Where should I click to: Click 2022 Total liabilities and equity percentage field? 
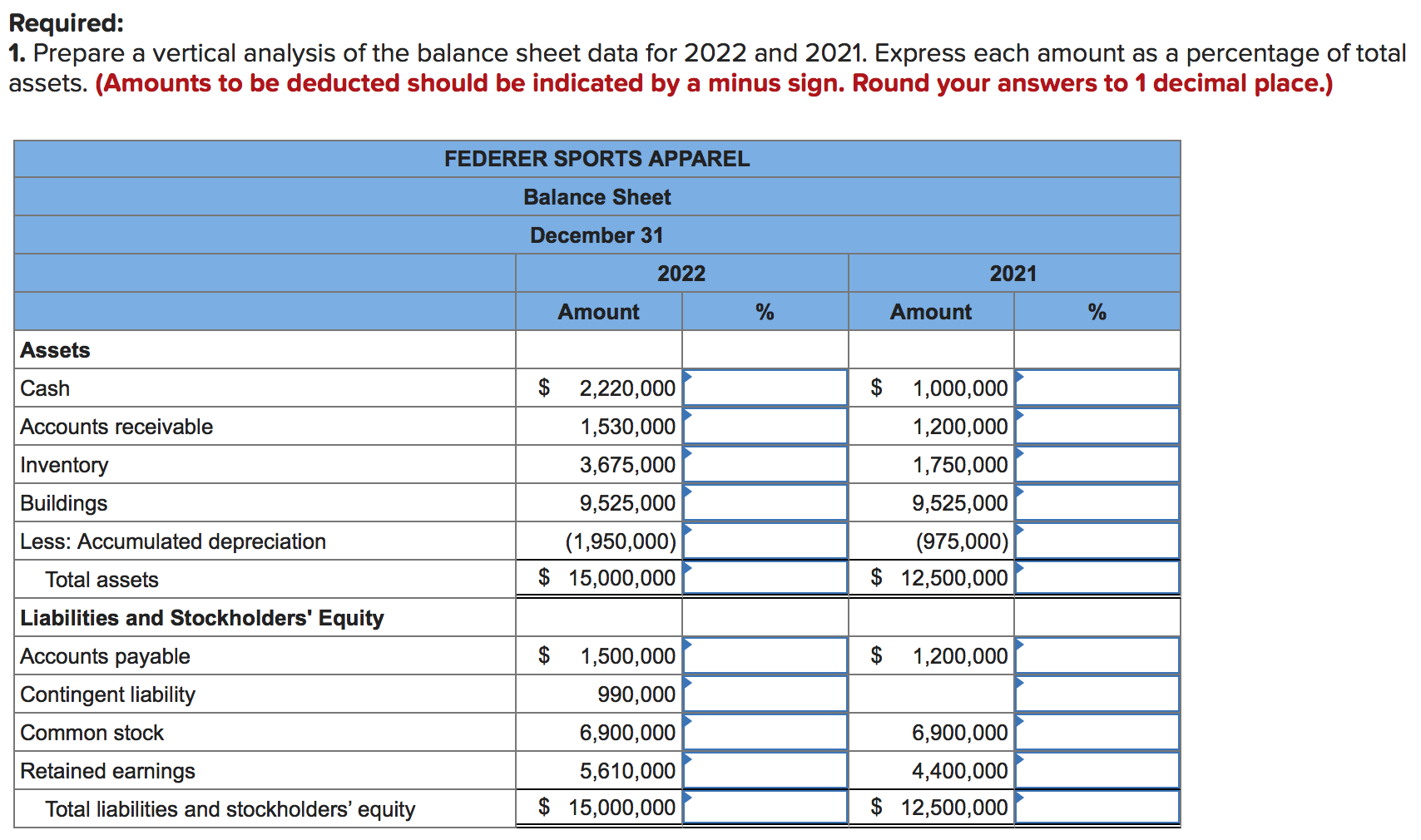(765, 808)
